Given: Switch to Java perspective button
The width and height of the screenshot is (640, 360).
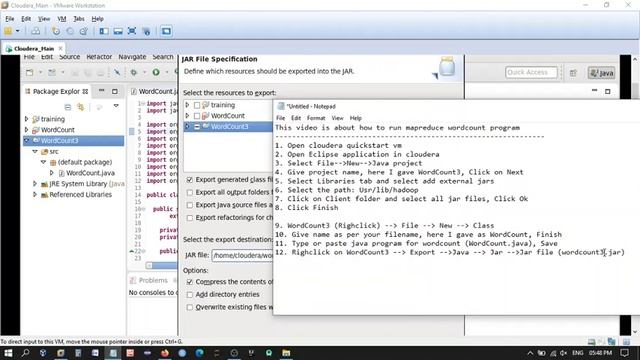Looking at the screenshot, I should (602, 73).
